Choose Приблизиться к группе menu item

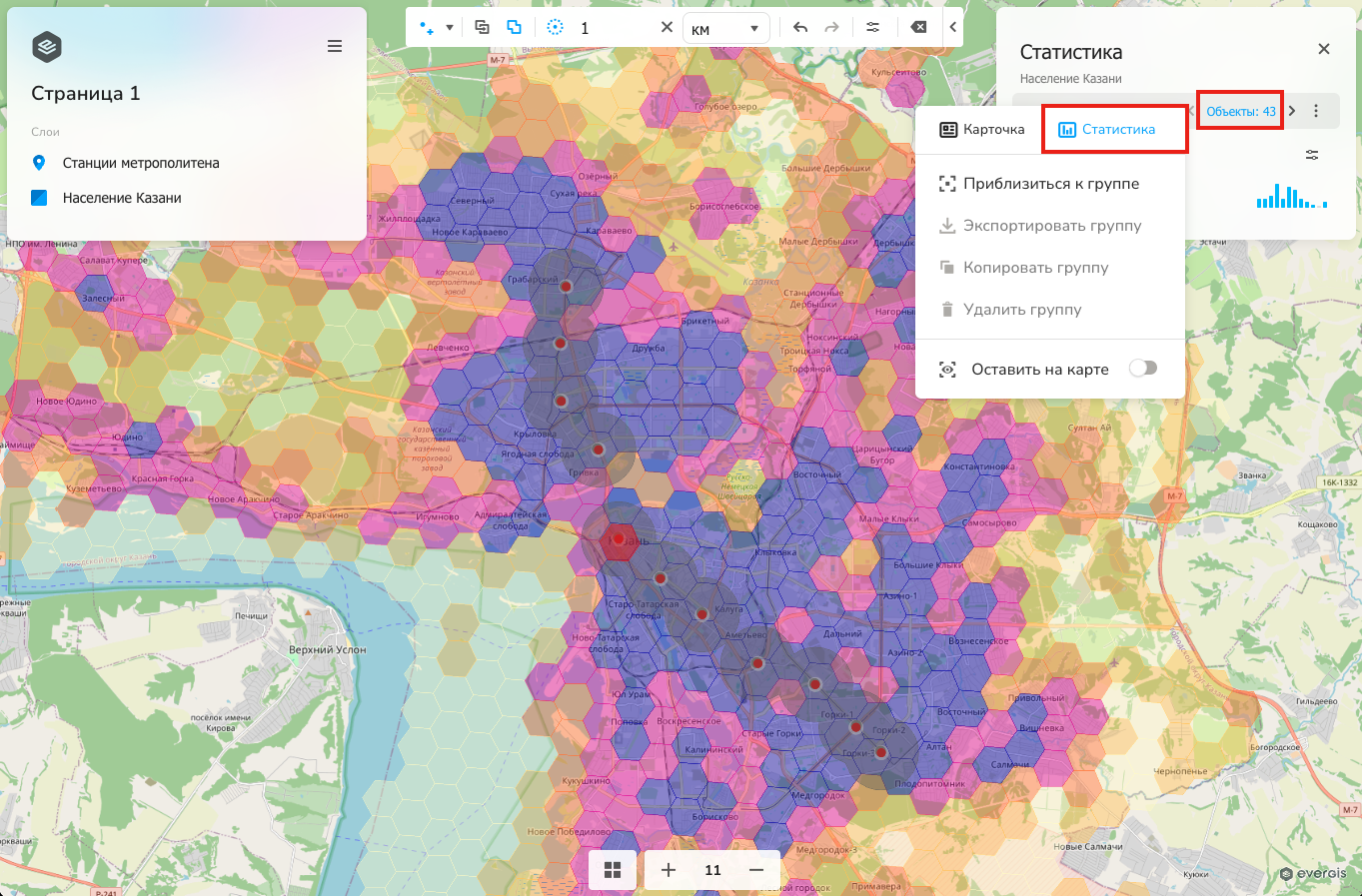(1050, 184)
